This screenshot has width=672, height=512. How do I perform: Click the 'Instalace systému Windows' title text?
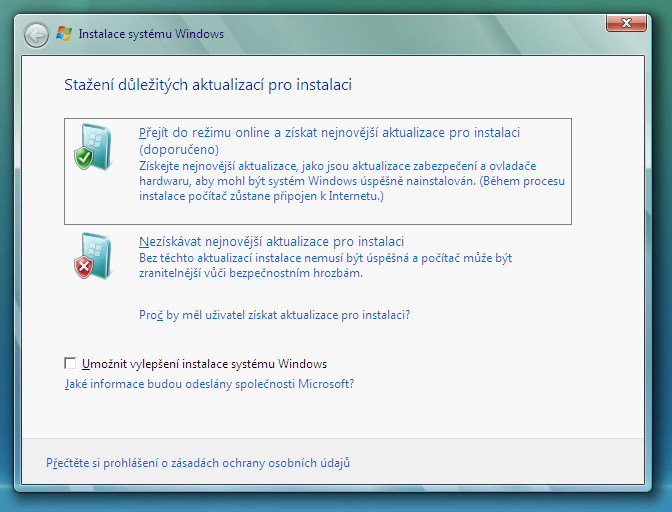pyautogui.click(x=151, y=34)
